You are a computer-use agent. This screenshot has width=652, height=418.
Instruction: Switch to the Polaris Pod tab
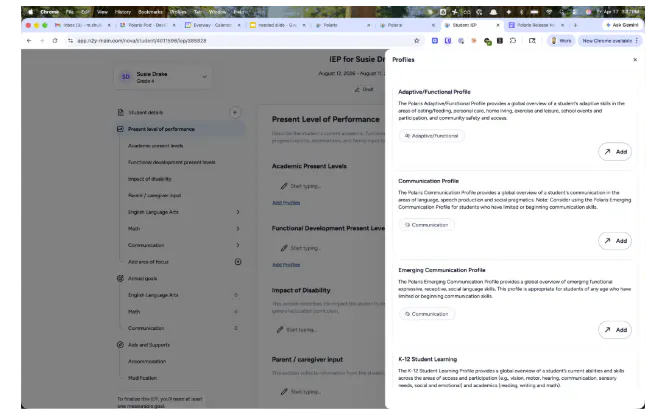pyautogui.click(x=148, y=25)
